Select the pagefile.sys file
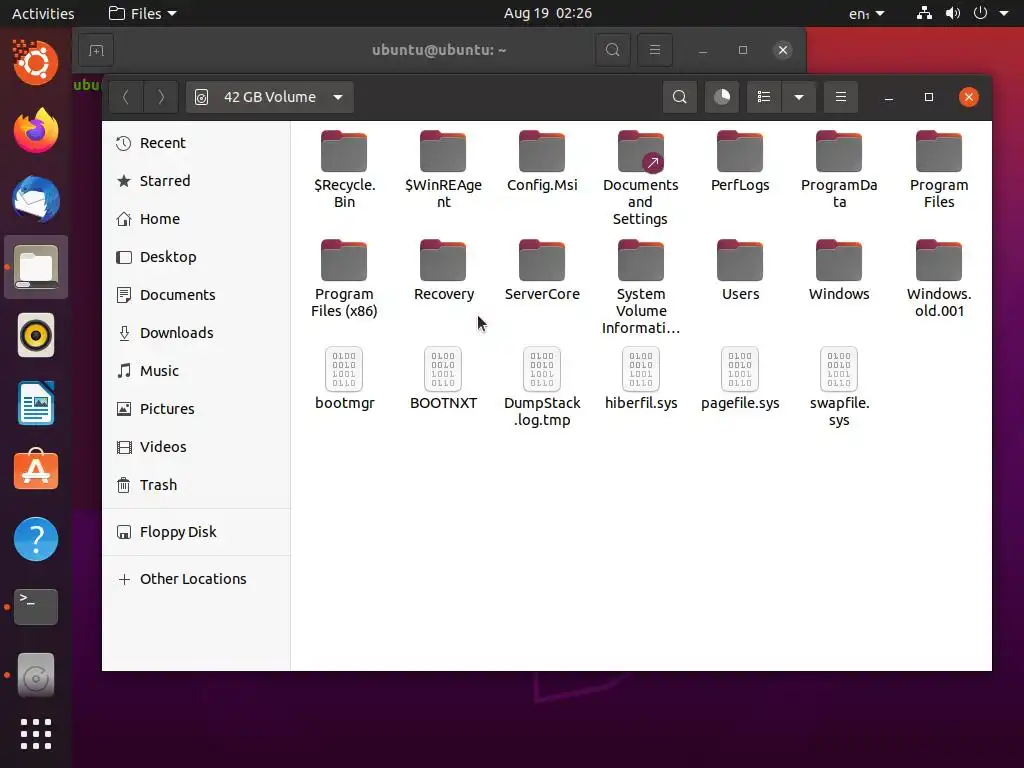The width and height of the screenshot is (1024, 768). (740, 379)
